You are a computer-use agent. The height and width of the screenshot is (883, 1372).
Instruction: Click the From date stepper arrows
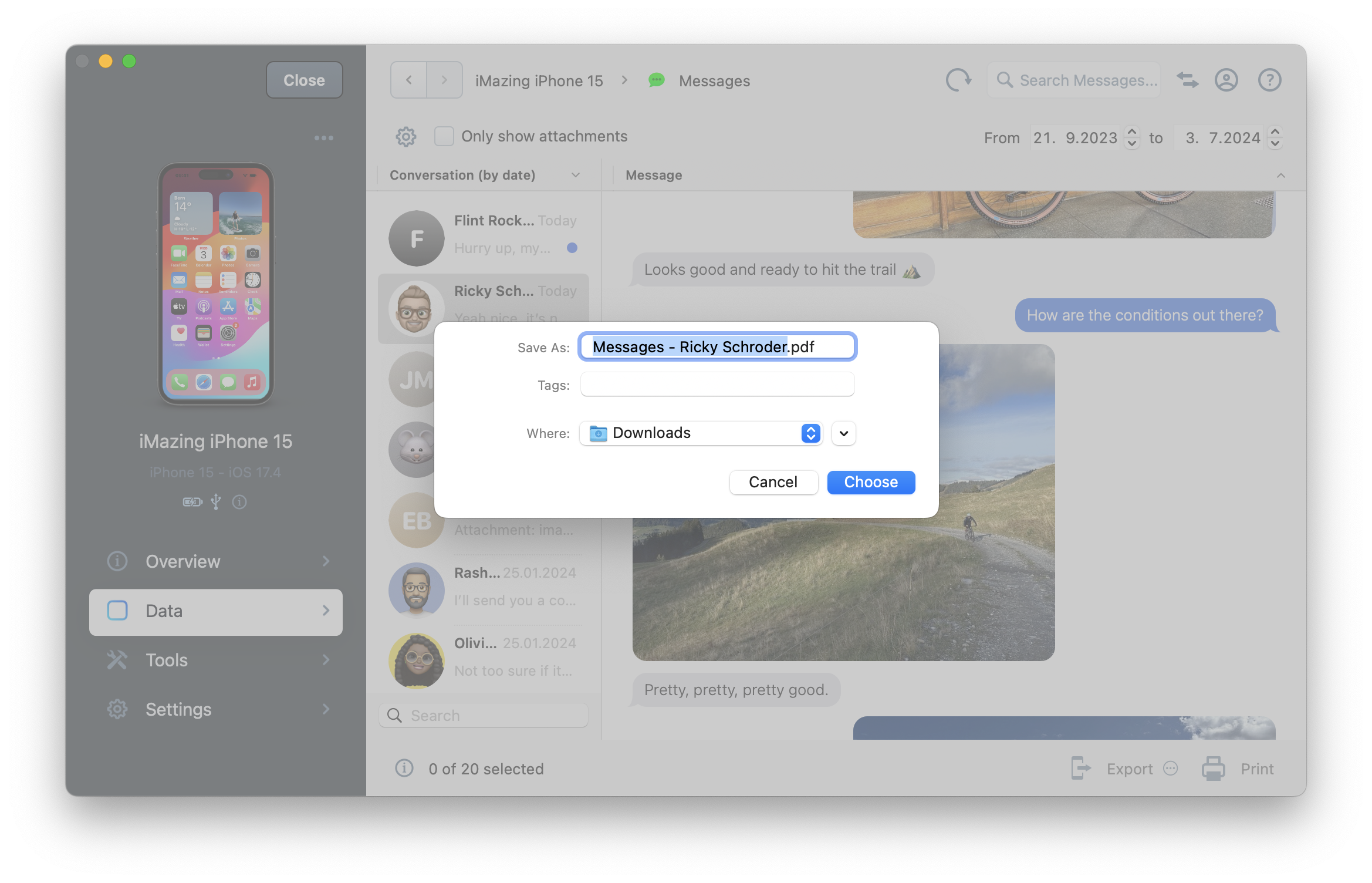tap(1132, 138)
